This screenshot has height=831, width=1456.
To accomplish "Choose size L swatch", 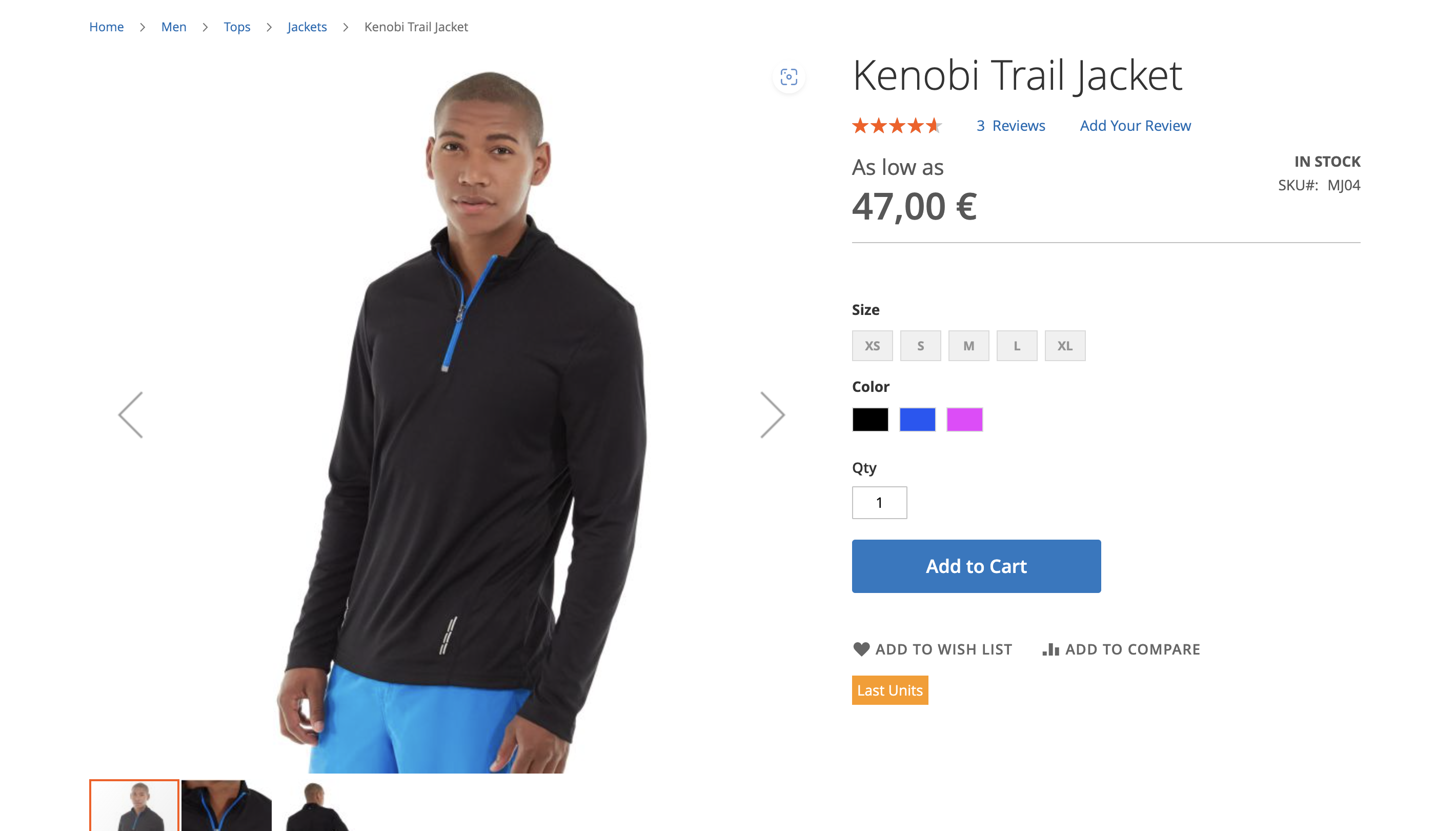I will pos(1016,346).
